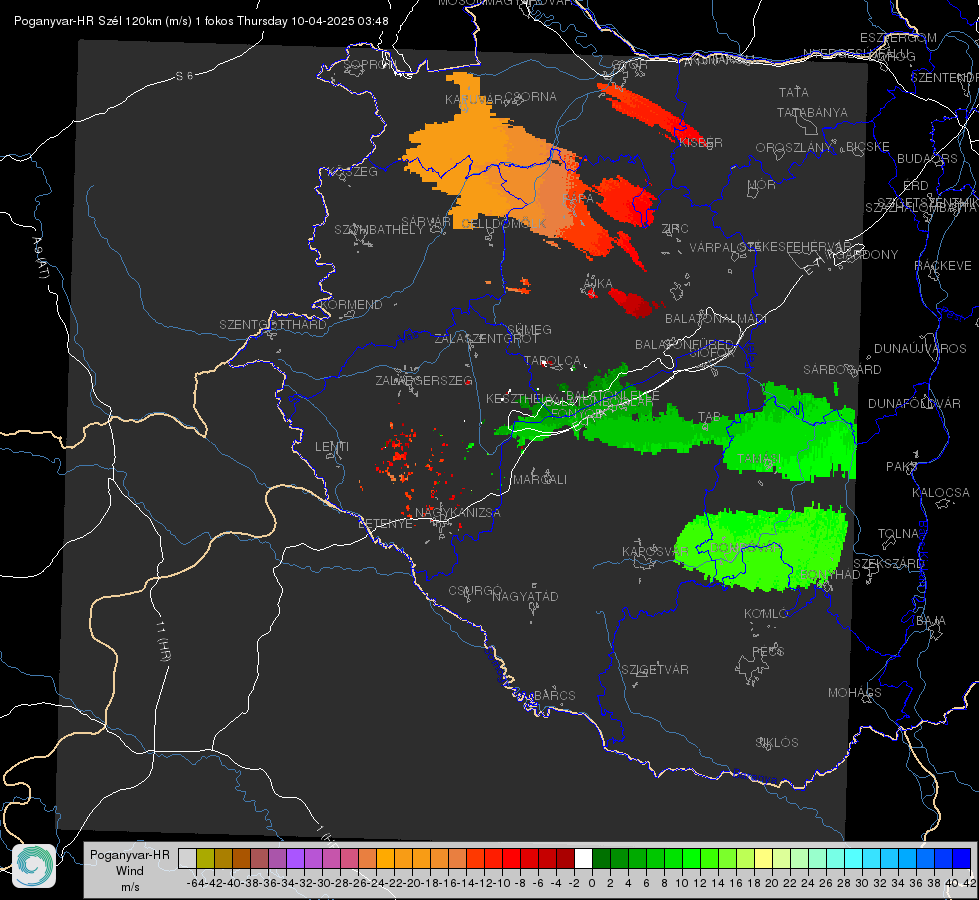
Task: Click the 11 (HR) road label
Action: click(162, 642)
